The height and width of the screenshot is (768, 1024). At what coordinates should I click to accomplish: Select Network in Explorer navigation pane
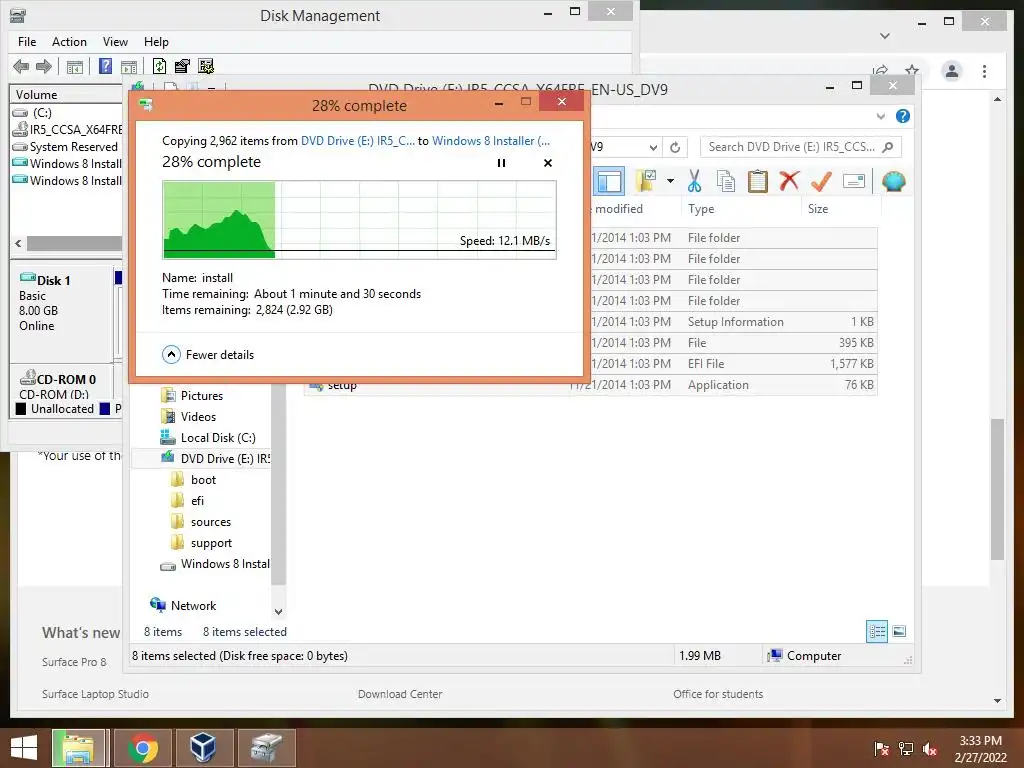pyautogui.click(x=193, y=605)
